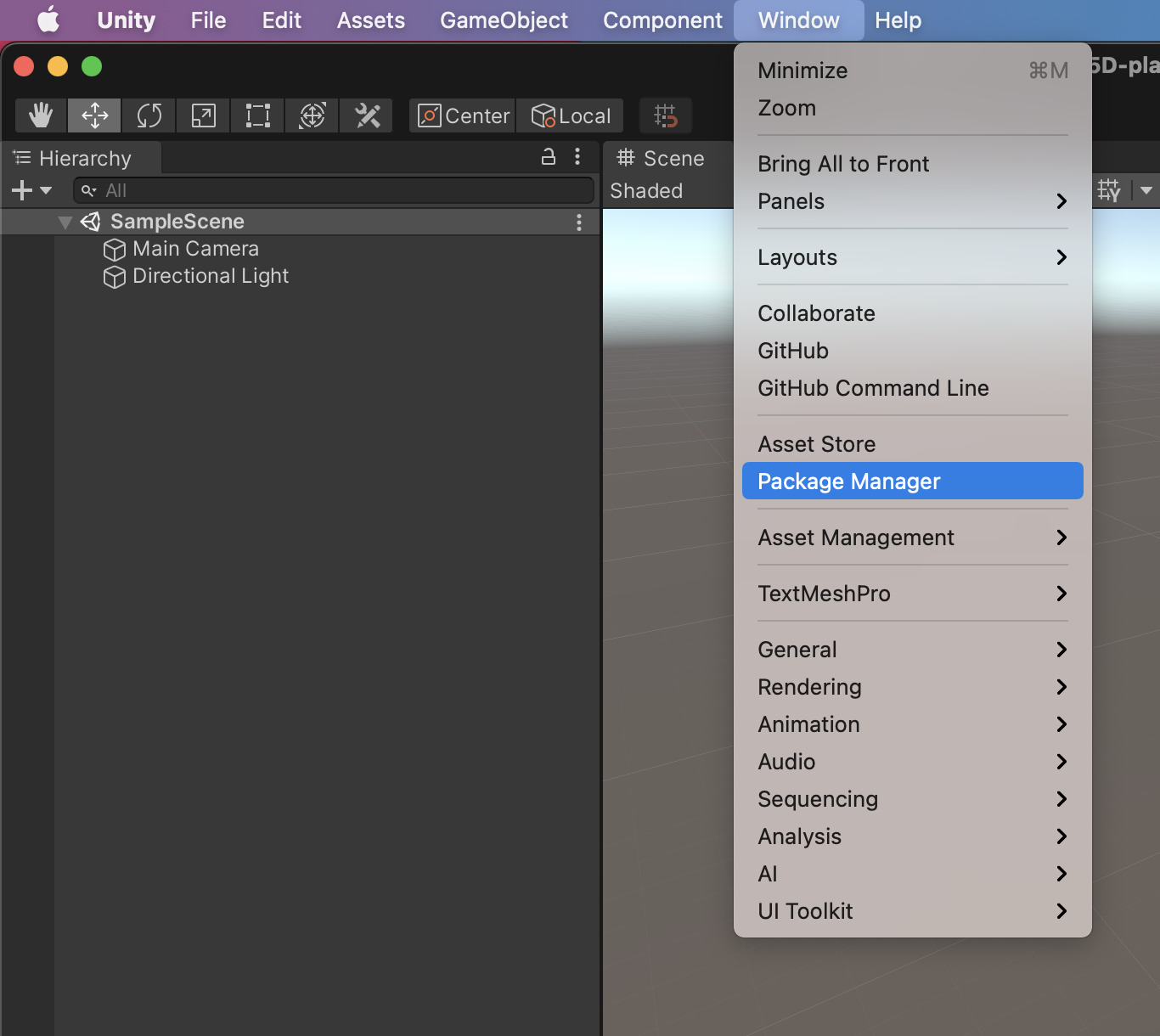This screenshot has height=1036, width=1160.
Task: Focus the Hierarchy search field
Action: pyautogui.click(x=334, y=190)
